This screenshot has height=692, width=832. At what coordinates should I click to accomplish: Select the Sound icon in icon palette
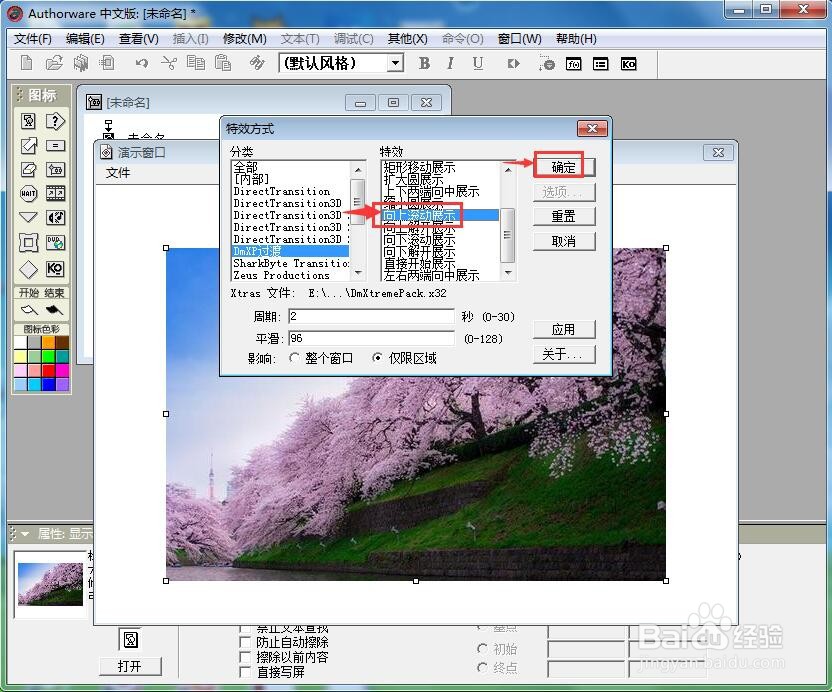click(x=55, y=218)
